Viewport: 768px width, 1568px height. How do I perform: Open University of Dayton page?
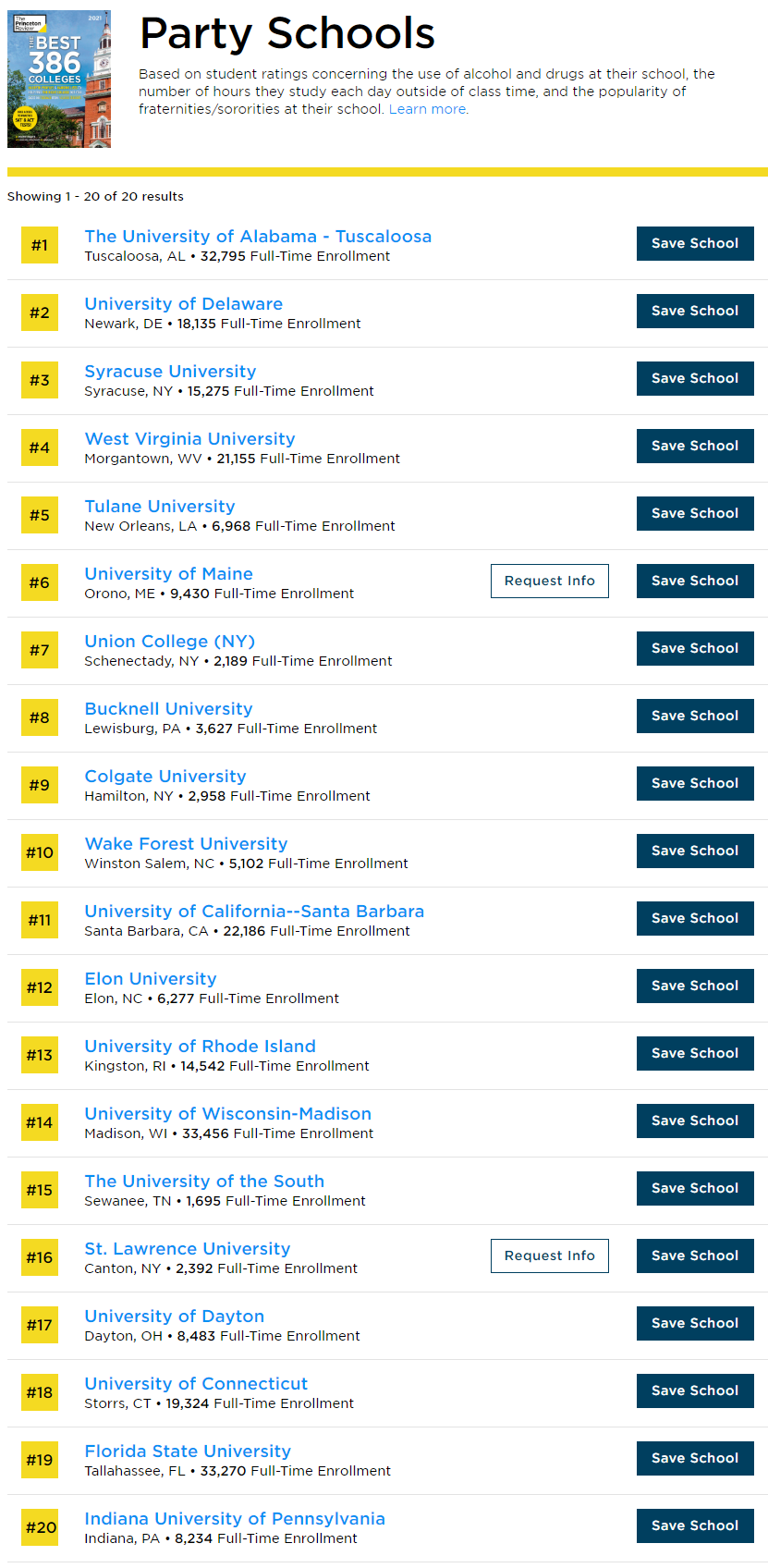coord(175,1317)
